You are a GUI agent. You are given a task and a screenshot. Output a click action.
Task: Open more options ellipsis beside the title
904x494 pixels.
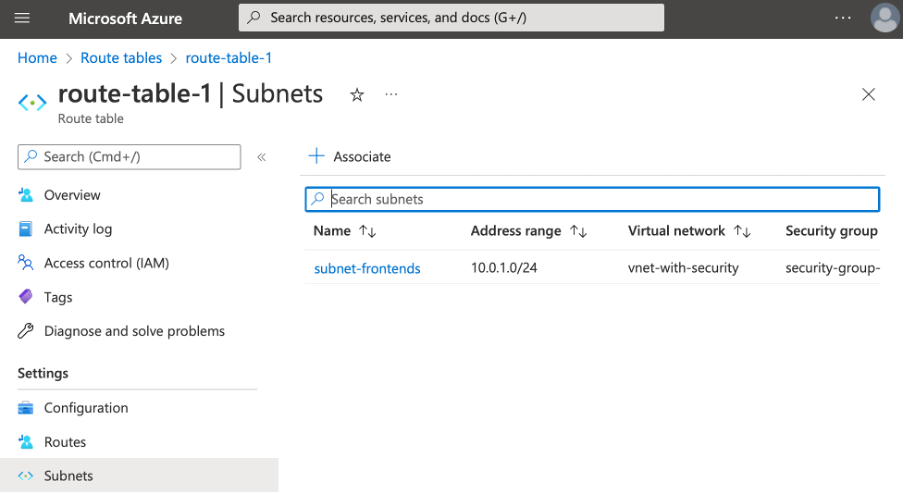point(391,94)
